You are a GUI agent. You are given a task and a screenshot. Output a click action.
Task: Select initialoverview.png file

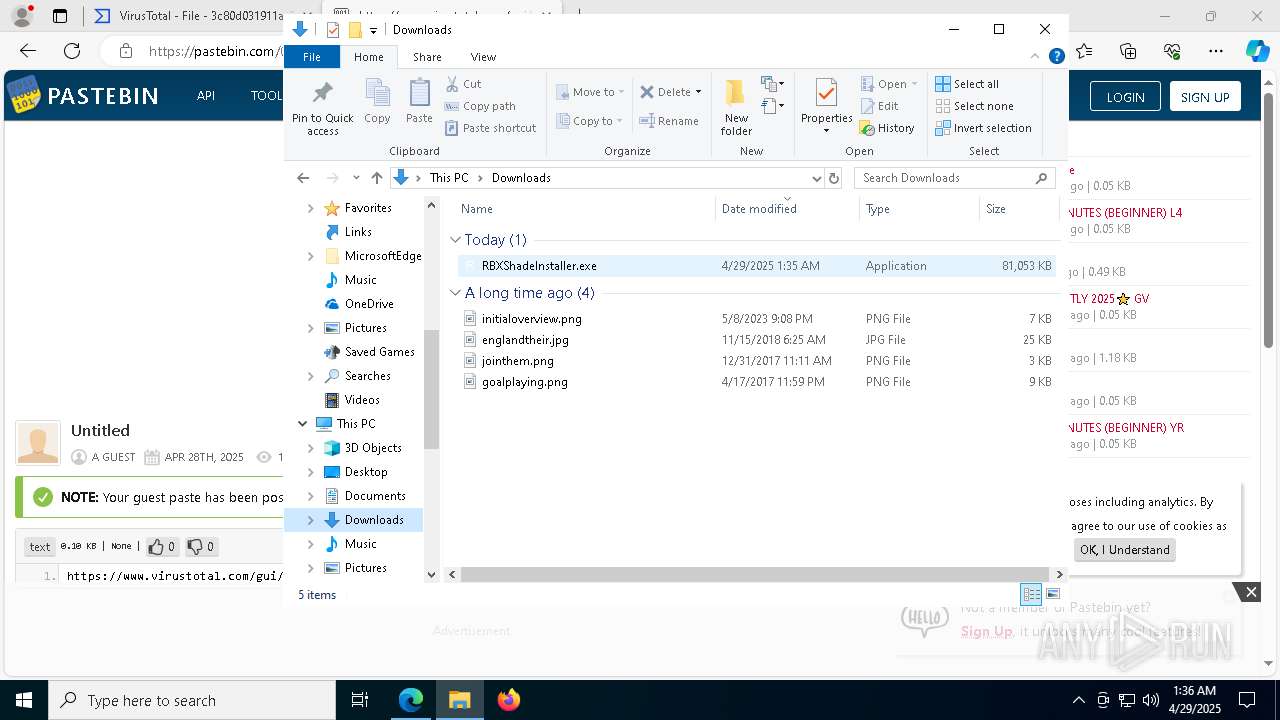[x=756, y=319]
